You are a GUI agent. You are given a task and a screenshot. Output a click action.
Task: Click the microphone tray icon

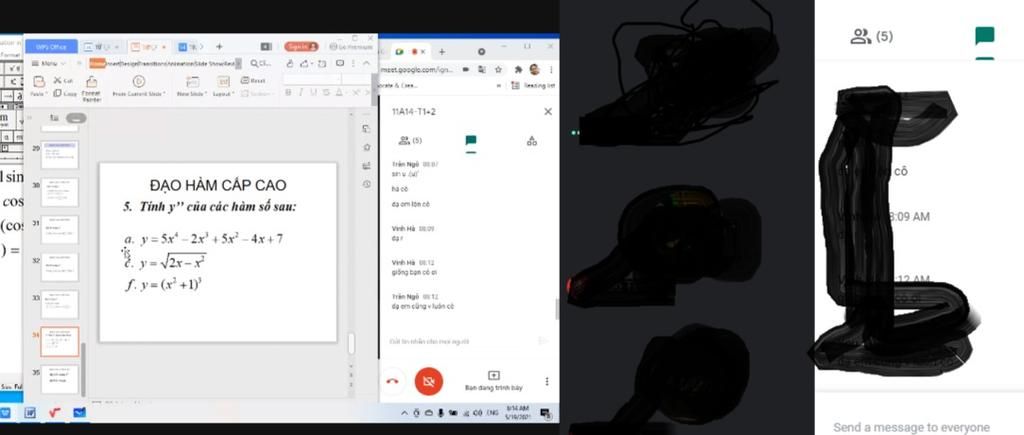tap(441, 413)
